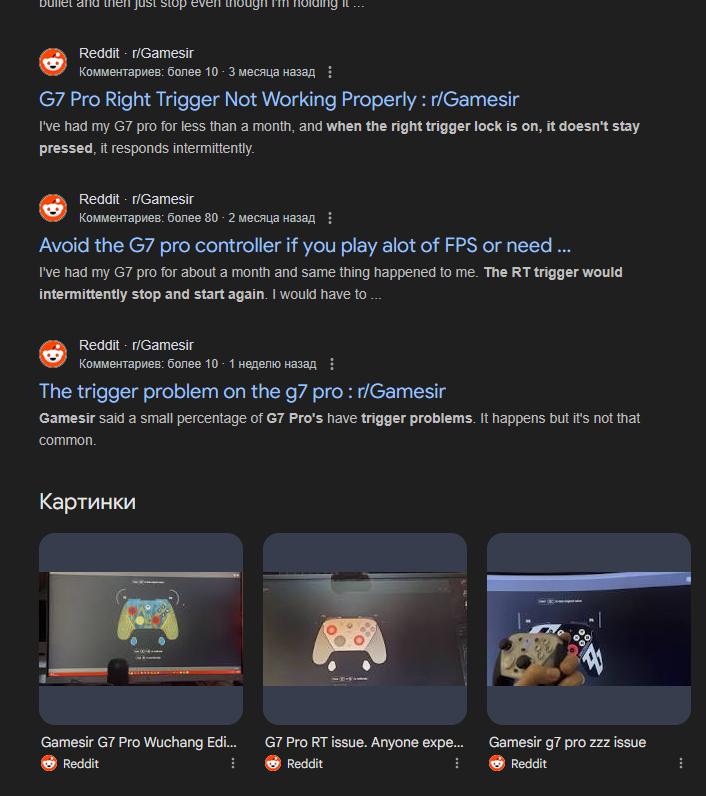The width and height of the screenshot is (706, 796).
Task: Open 'Avoid the G7 pro controller' link
Action: (x=305, y=246)
